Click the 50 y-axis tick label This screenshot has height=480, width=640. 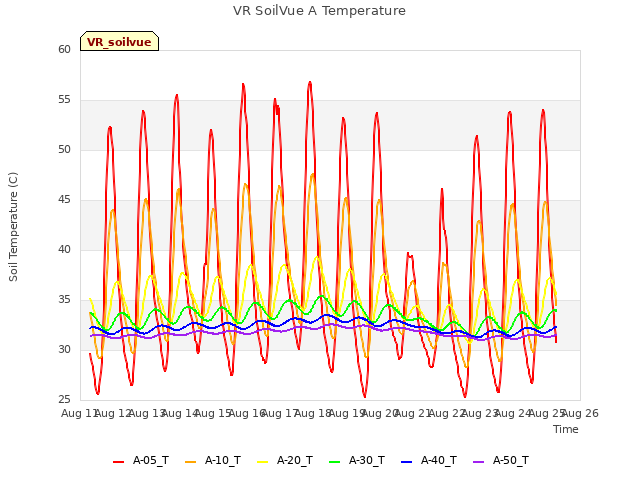[64, 149]
